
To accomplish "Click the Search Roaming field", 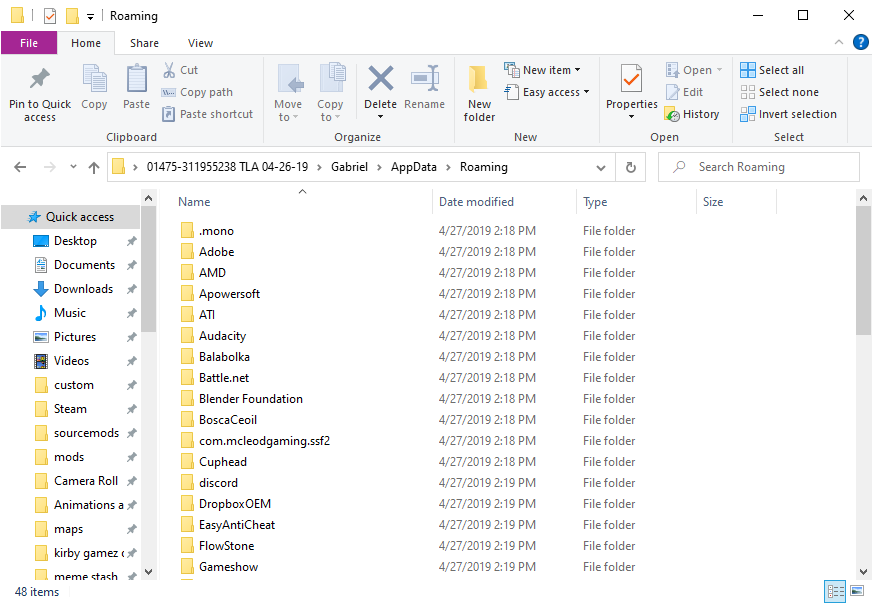I will pos(758,167).
